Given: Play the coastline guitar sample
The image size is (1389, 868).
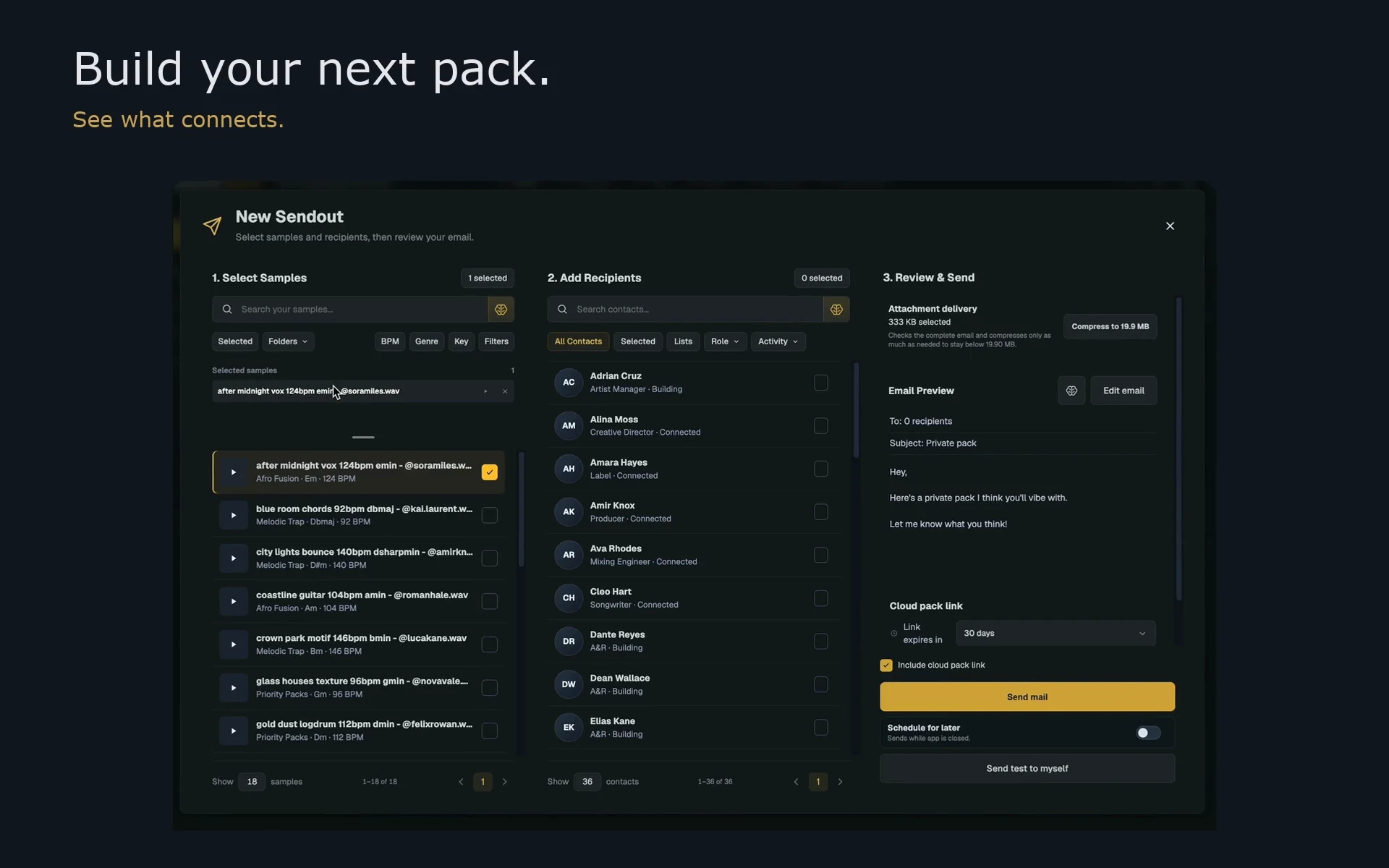Looking at the screenshot, I should click(x=233, y=601).
